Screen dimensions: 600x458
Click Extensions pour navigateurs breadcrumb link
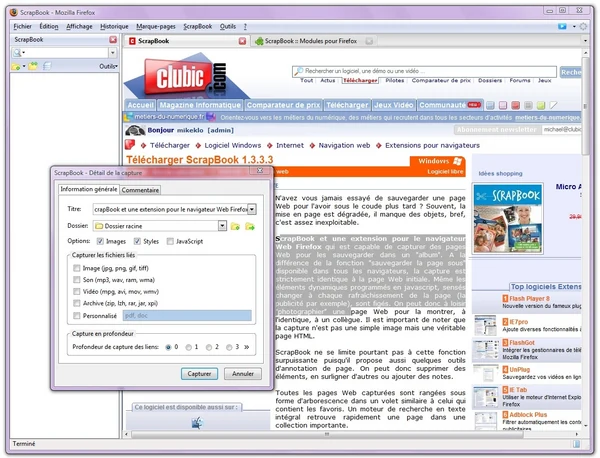pos(432,145)
